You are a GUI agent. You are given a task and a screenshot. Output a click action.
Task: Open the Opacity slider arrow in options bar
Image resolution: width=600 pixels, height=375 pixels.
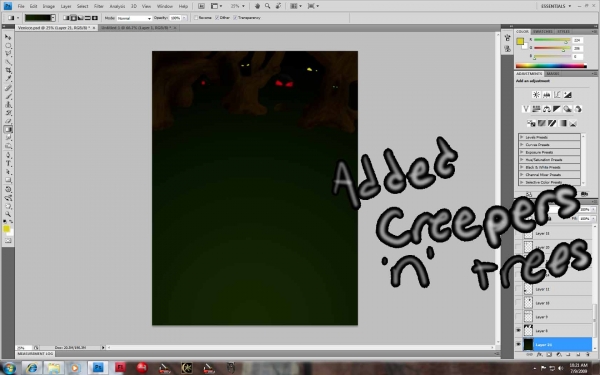click(x=184, y=18)
